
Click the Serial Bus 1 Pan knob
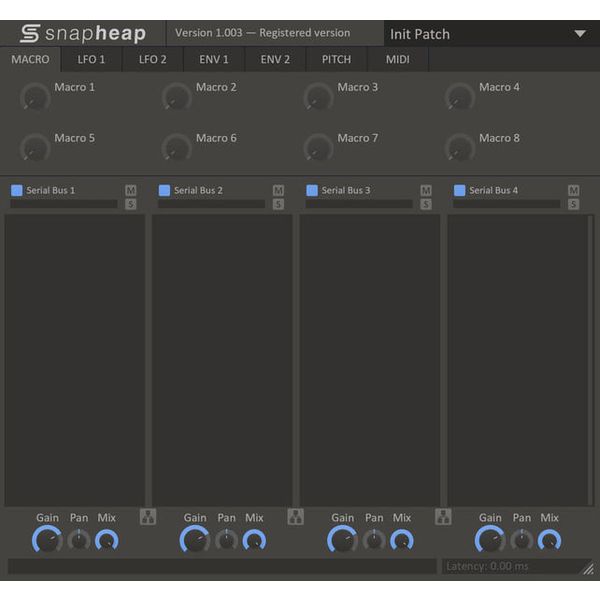pyautogui.click(x=79, y=540)
